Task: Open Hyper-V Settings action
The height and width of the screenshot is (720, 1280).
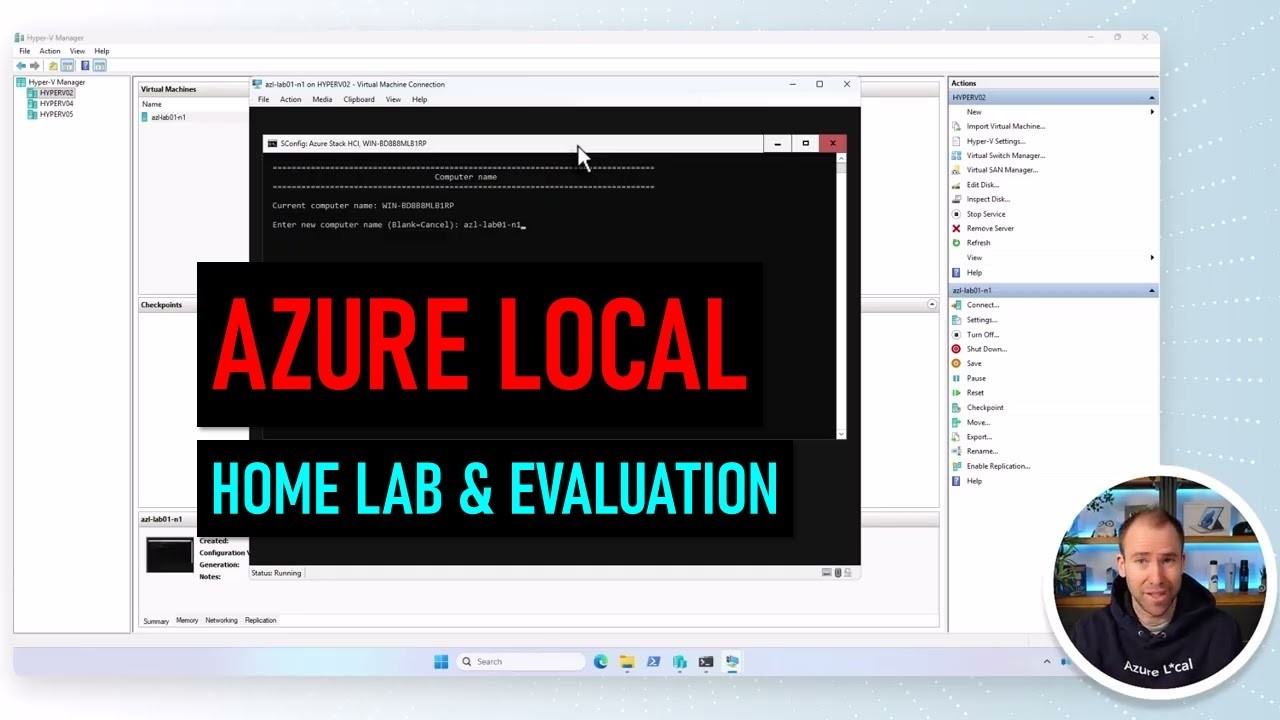Action: coord(995,141)
